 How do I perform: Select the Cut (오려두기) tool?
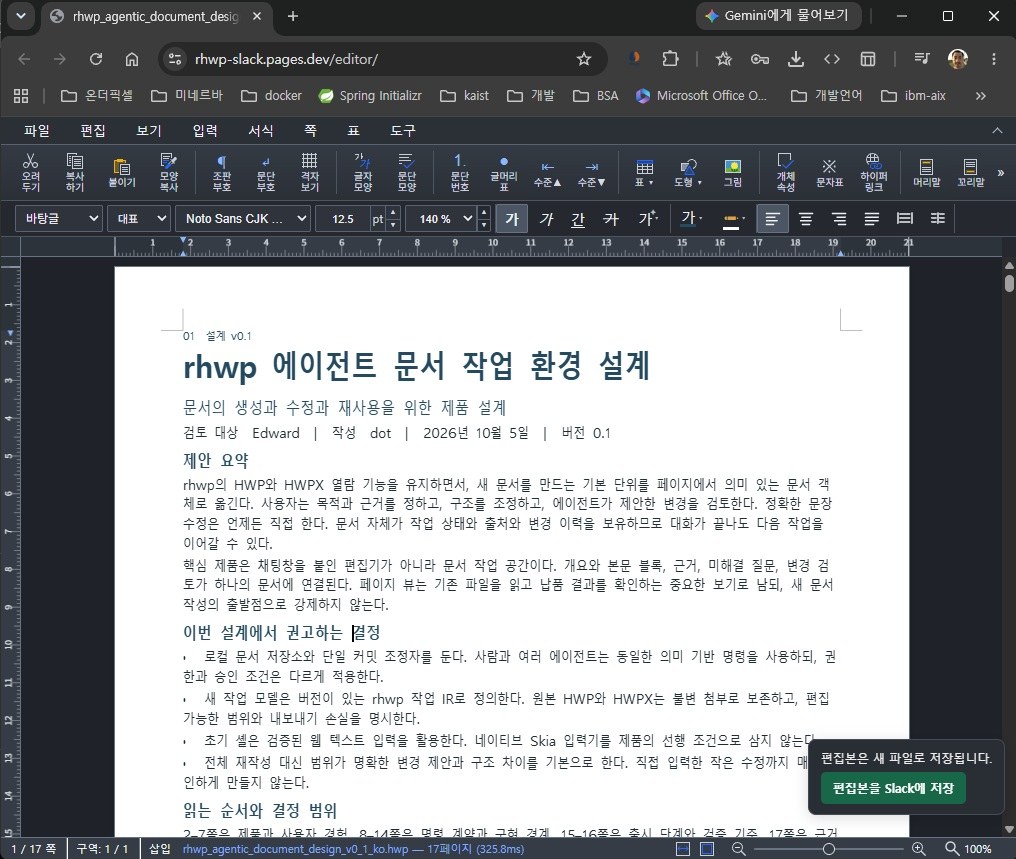pos(30,172)
